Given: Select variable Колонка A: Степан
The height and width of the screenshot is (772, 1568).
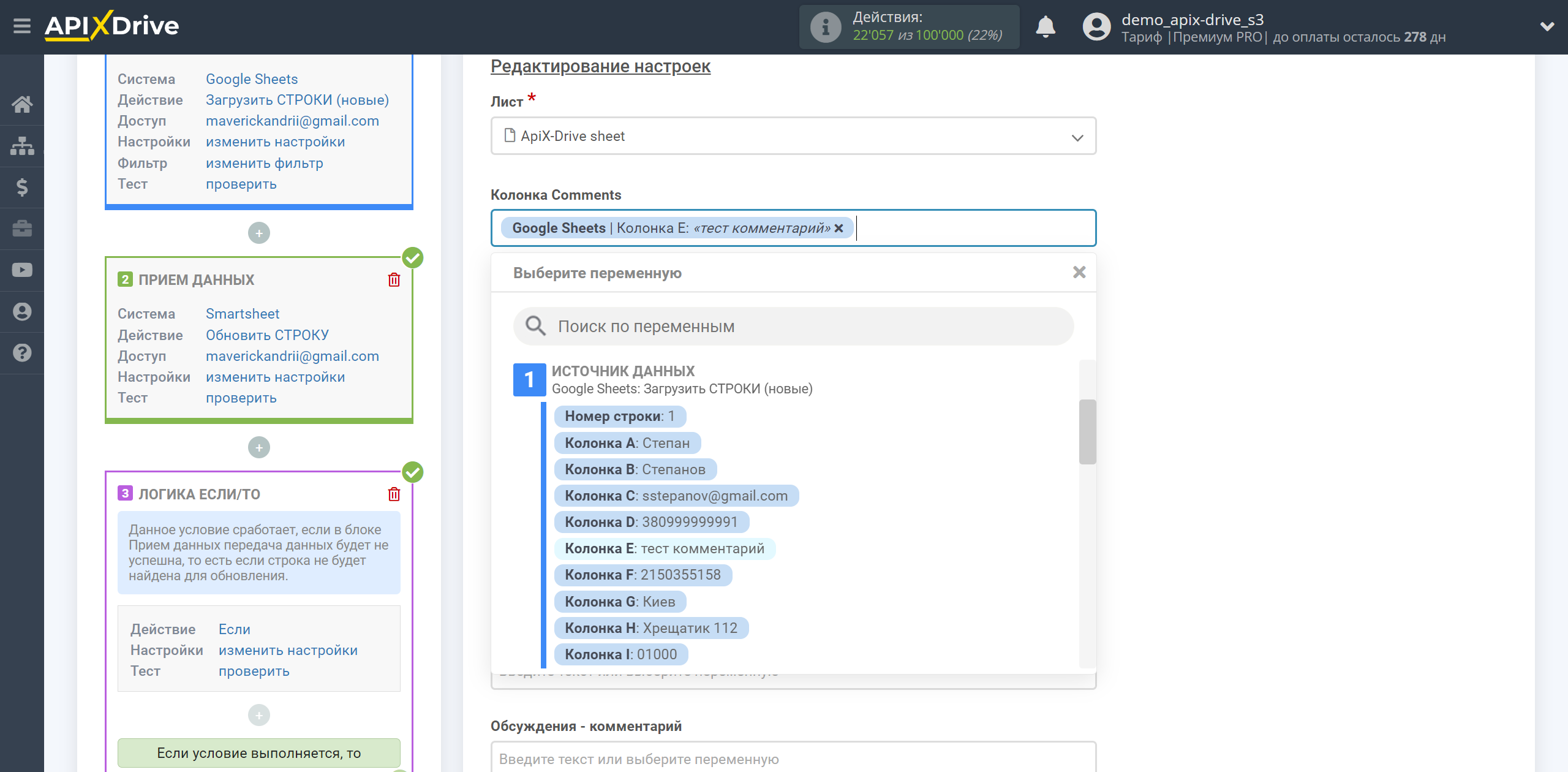Looking at the screenshot, I should point(627,443).
